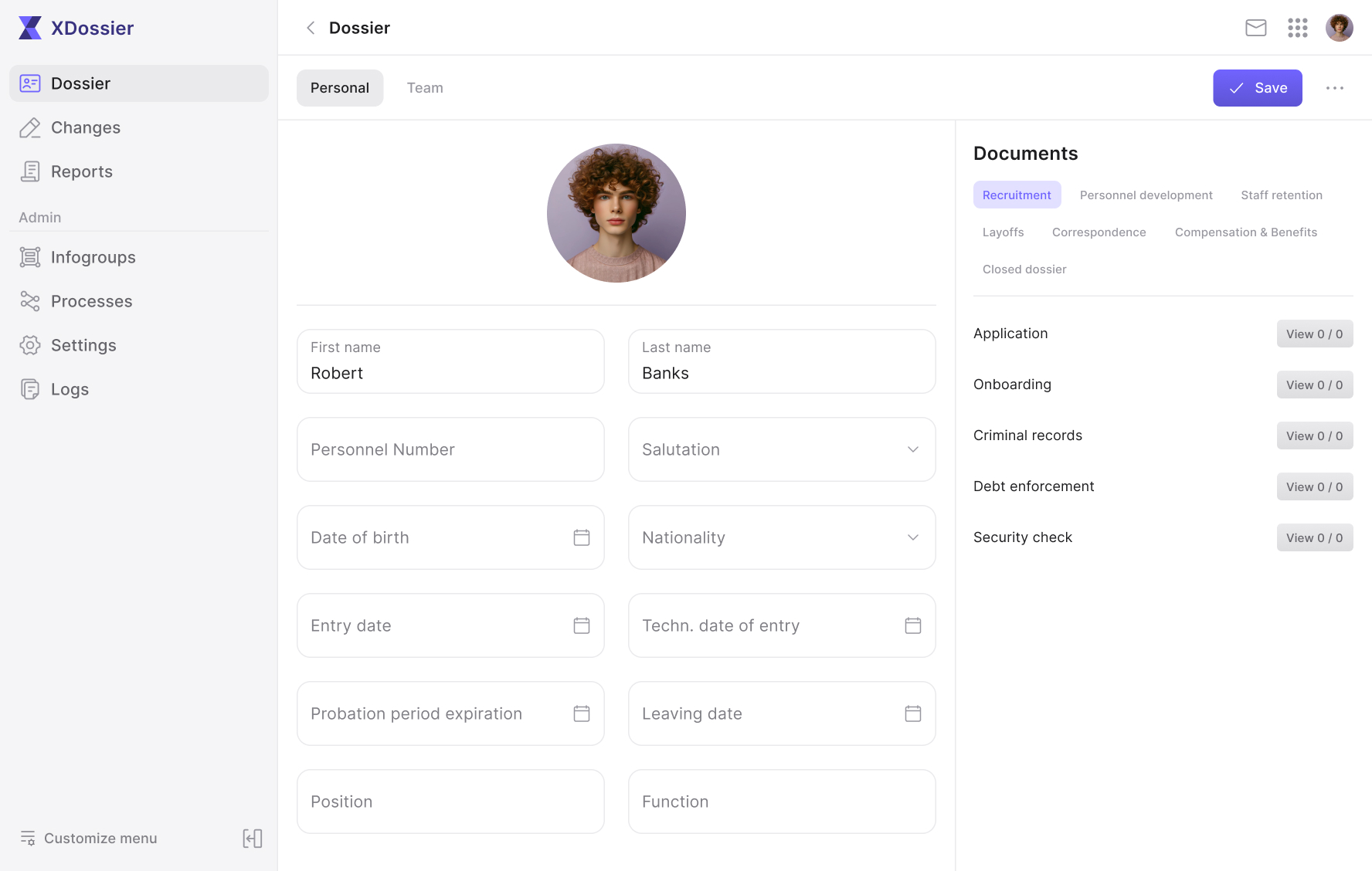The height and width of the screenshot is (871, 1372).
Task: Click View 0 / 0 for Security check
Action: click(x=1315, y=537)
